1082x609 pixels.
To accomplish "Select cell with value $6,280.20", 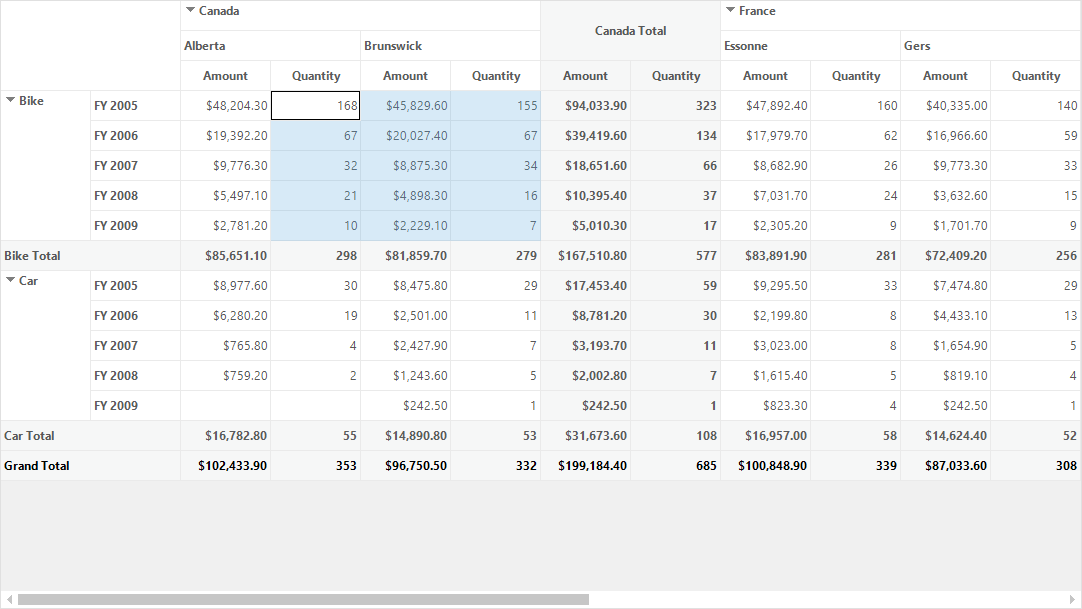I will [226, 315].
